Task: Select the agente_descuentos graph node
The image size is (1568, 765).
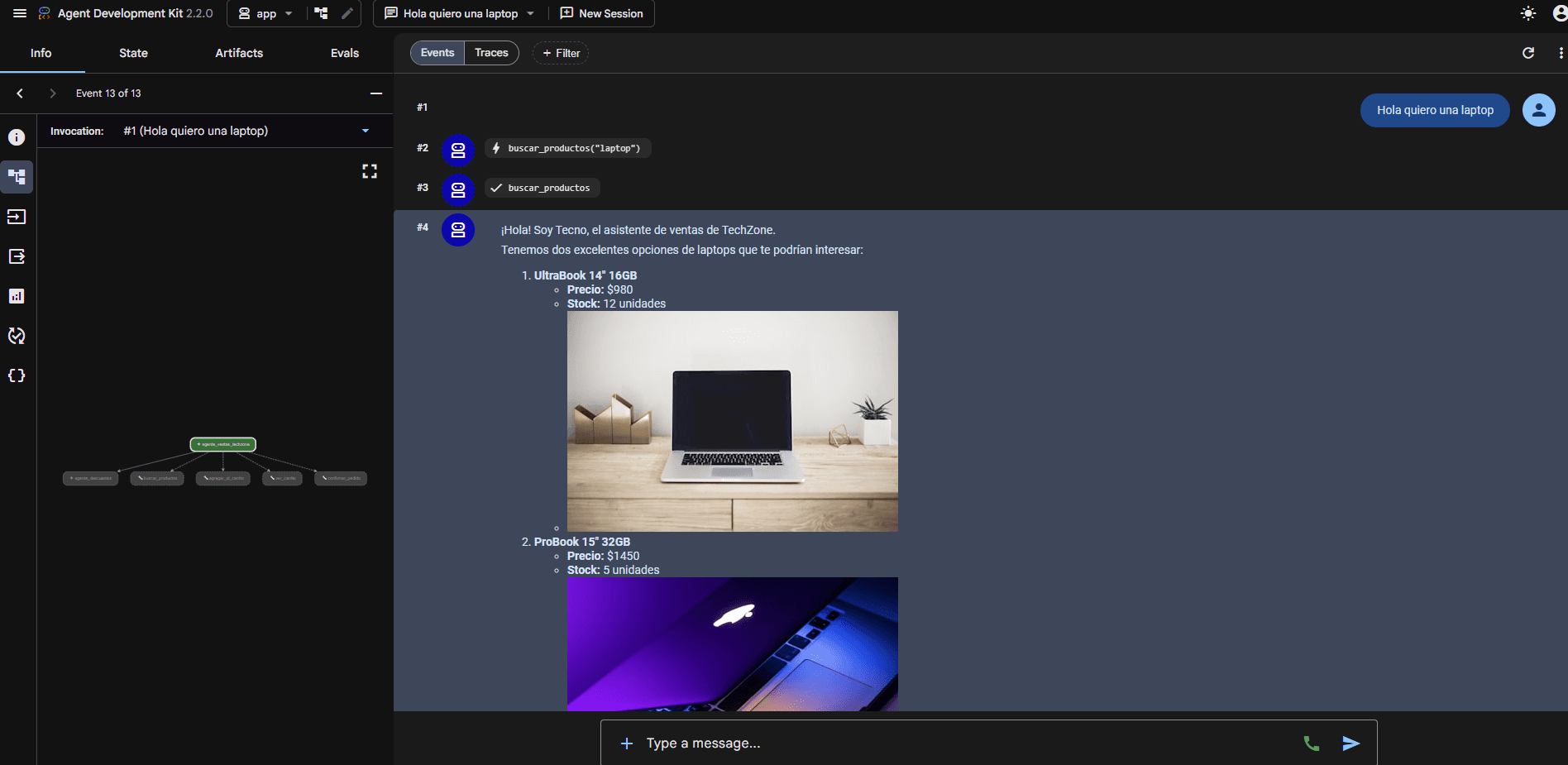Action: pos(91,478)
